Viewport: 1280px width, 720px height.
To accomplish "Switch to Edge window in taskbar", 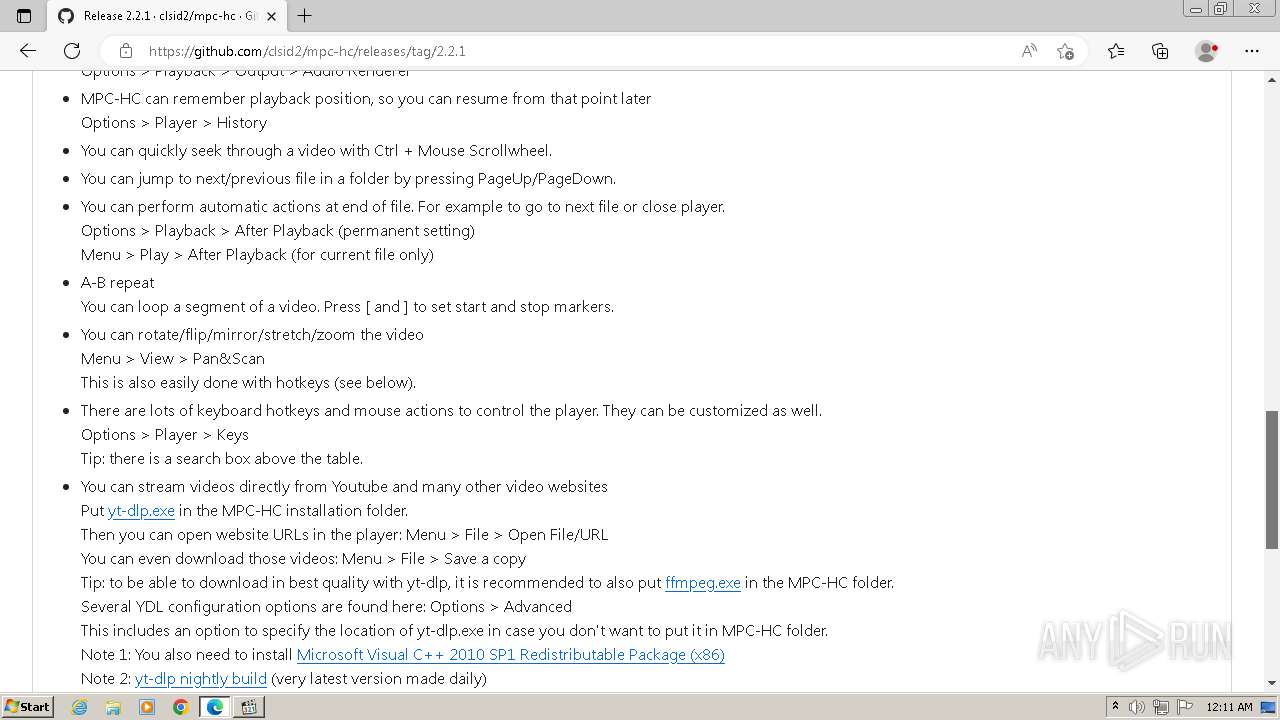I will click(x=215, y=707).
